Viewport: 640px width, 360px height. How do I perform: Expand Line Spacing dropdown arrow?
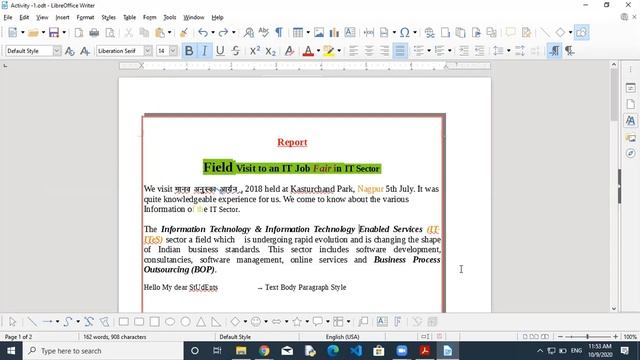(509, 51)
